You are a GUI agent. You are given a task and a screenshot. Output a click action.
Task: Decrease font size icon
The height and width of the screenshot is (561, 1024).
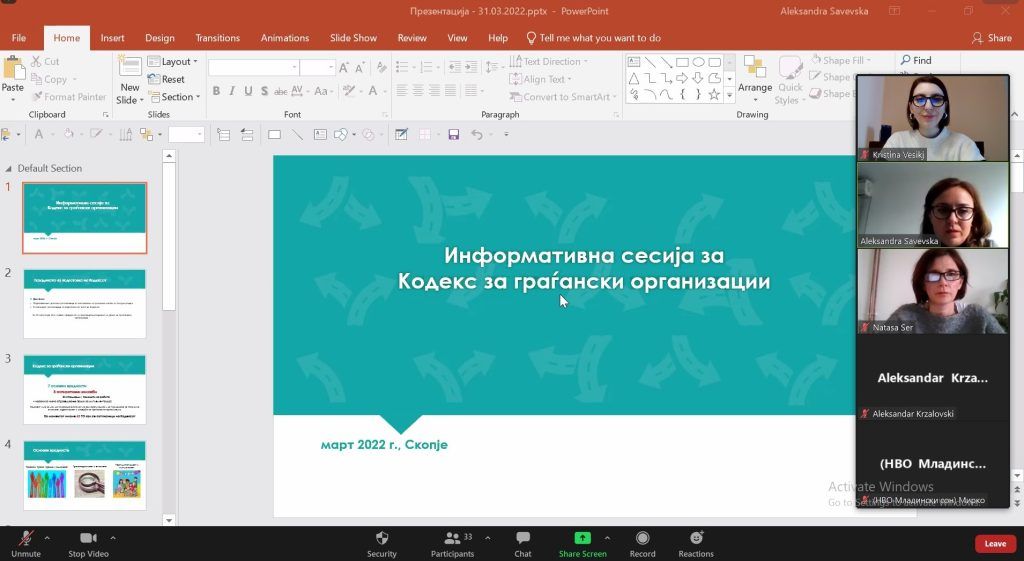pos(359,67)
